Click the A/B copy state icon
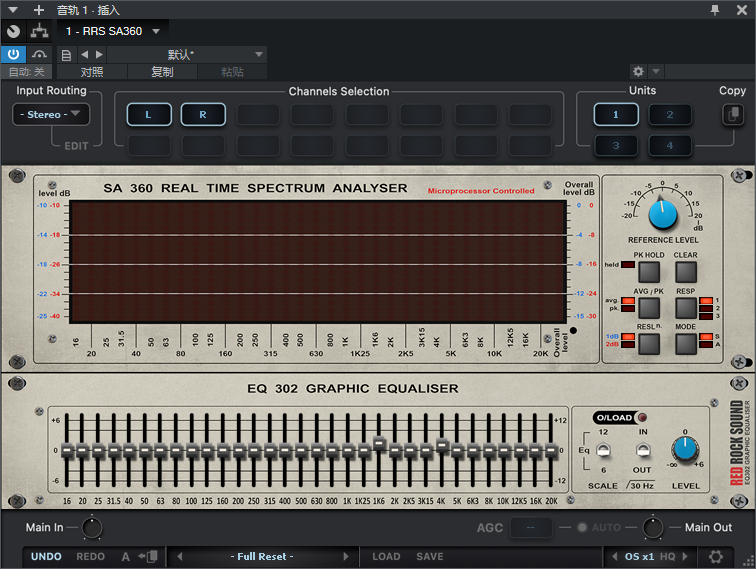This screenshot has width=756, height=569. (x=149, y=556)
